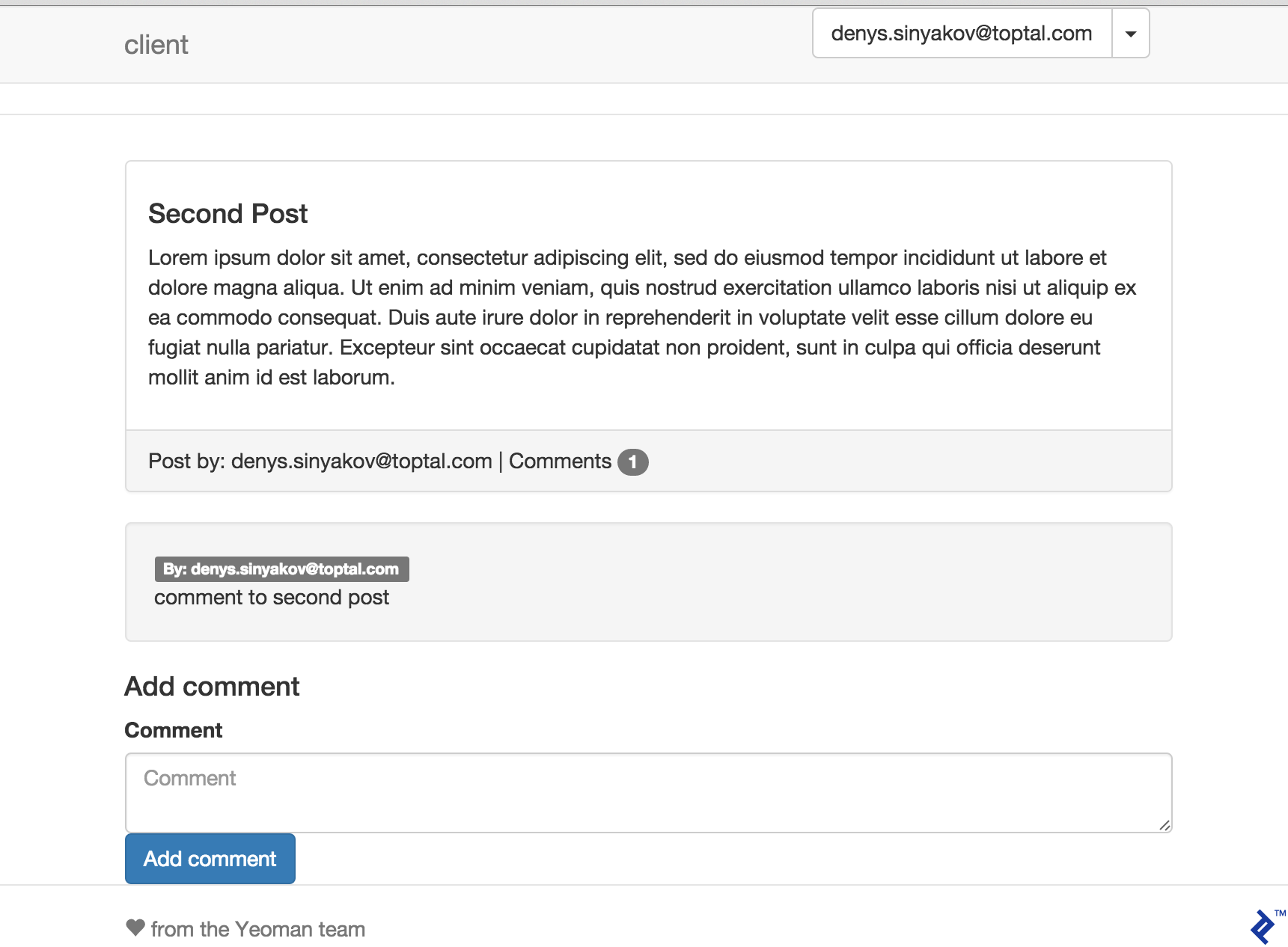Click the "client" brand link
Screen dimensions: 1288x947
[156, 45]
